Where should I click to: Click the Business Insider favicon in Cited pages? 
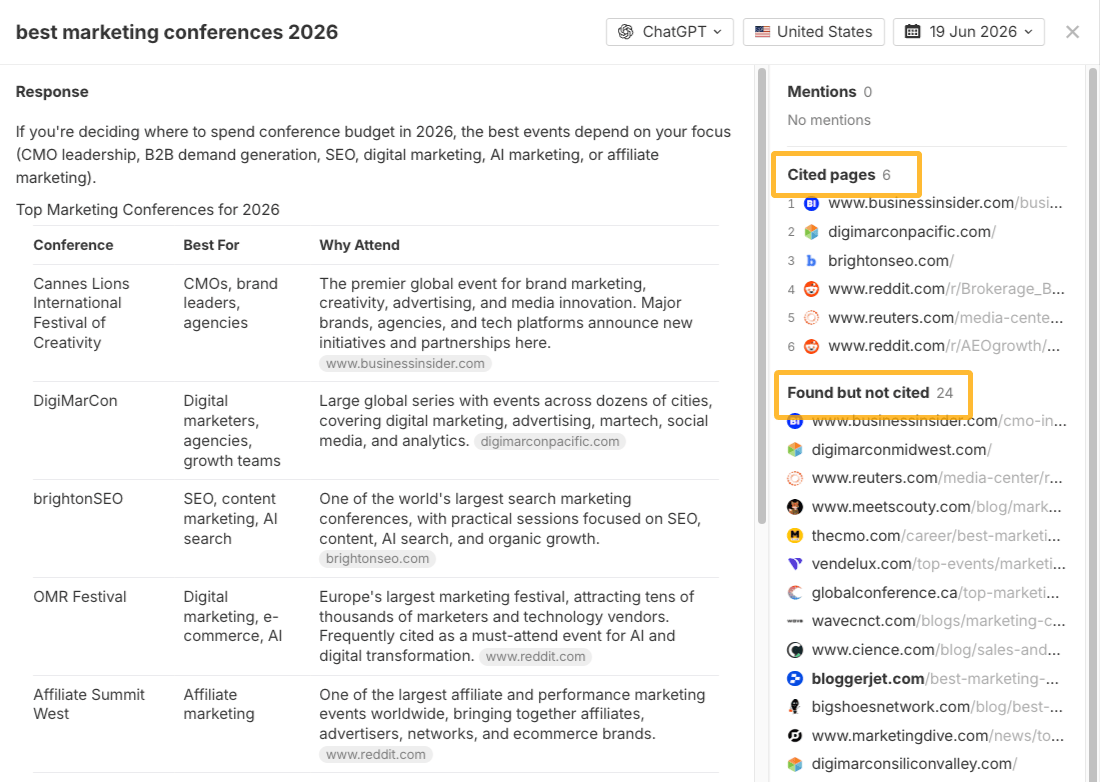pyautogui.click(x=811, y=203)
